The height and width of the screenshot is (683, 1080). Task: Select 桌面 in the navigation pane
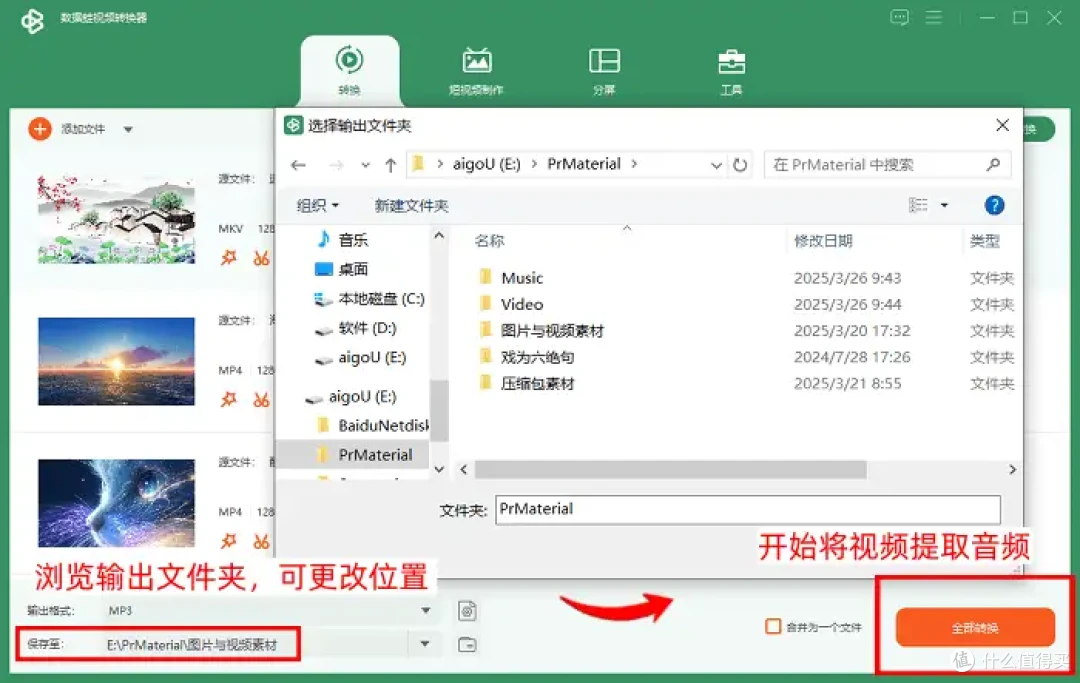tap(353, 269)
